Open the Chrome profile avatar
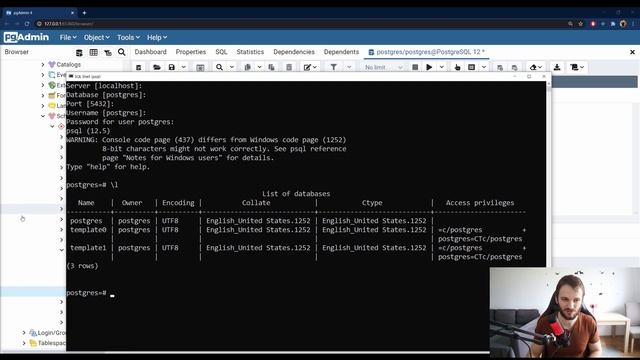 click(x=623, y=24)
